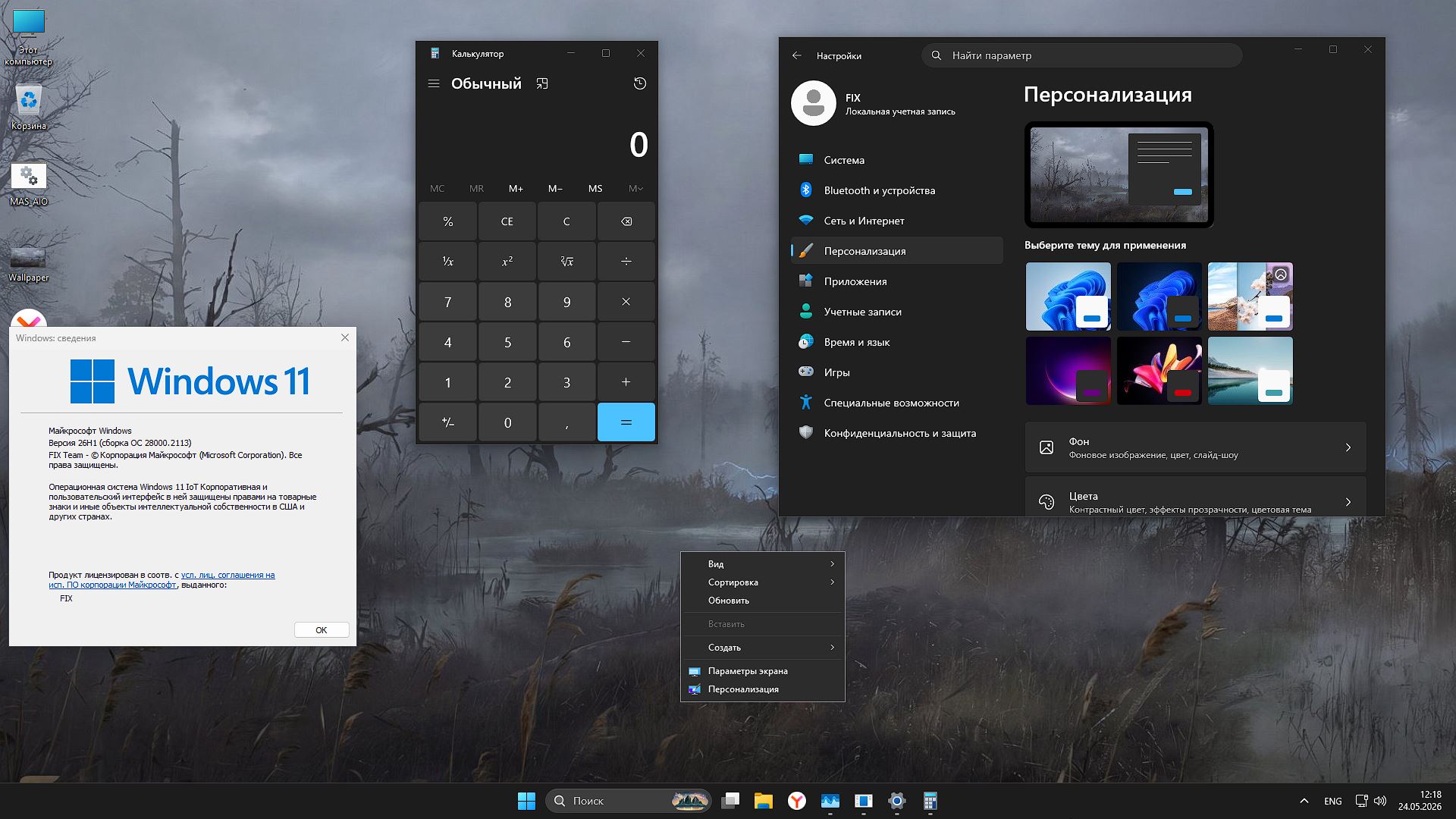Open Учетные записи settings category
The image size is (1456, 819).
[x=896, y=312]
